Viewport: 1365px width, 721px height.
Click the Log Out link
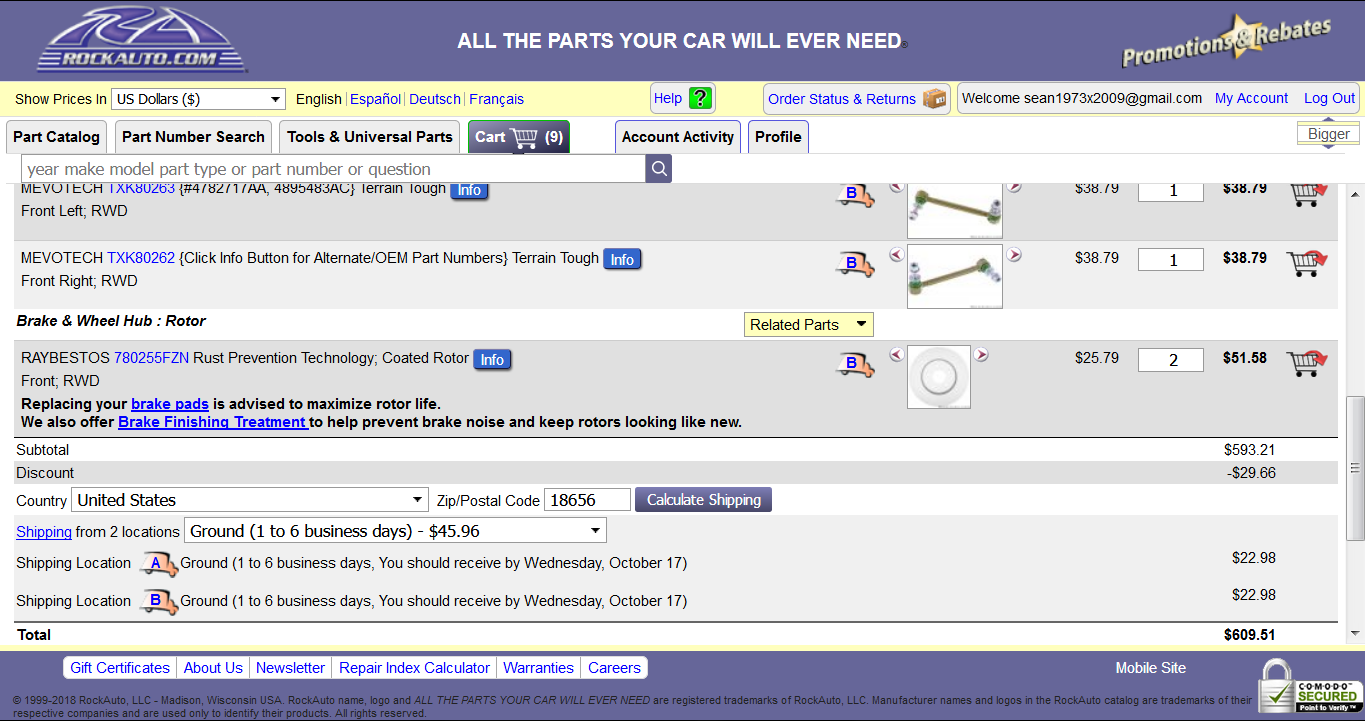coord(1329,98)
